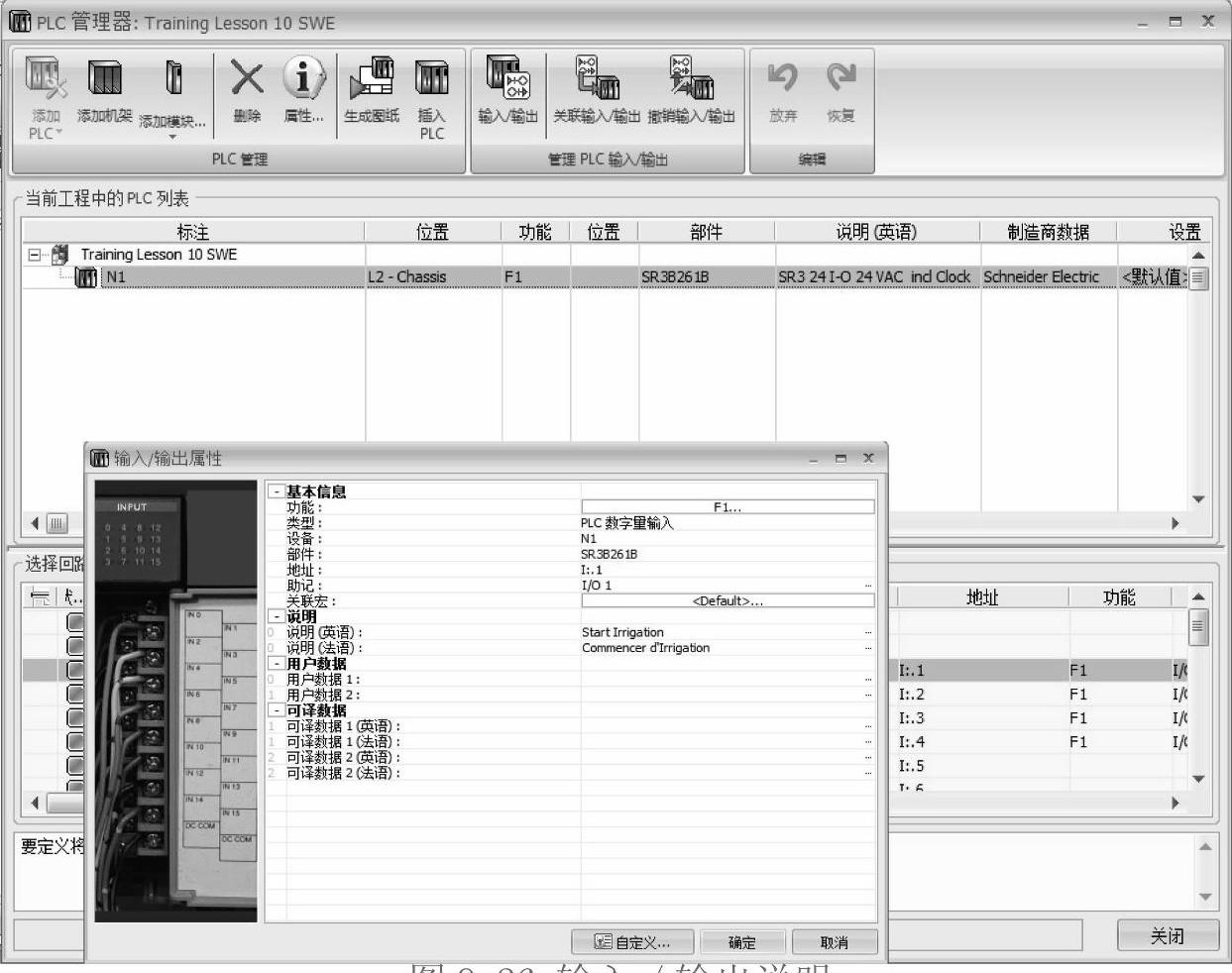This screenshot has height=973, width=1232.
Task: Collapse Training Lesson 10 SWE tree node
Action: (x=35, y=255)
